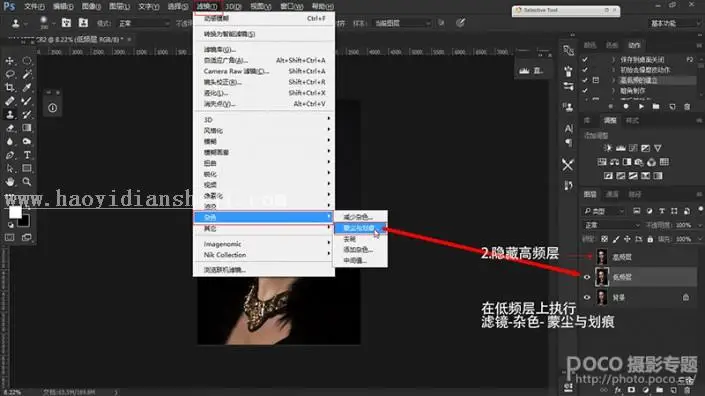Open sample source dropdown 当前图层
The image size is (705, 396).
click(x=402, y=23)
